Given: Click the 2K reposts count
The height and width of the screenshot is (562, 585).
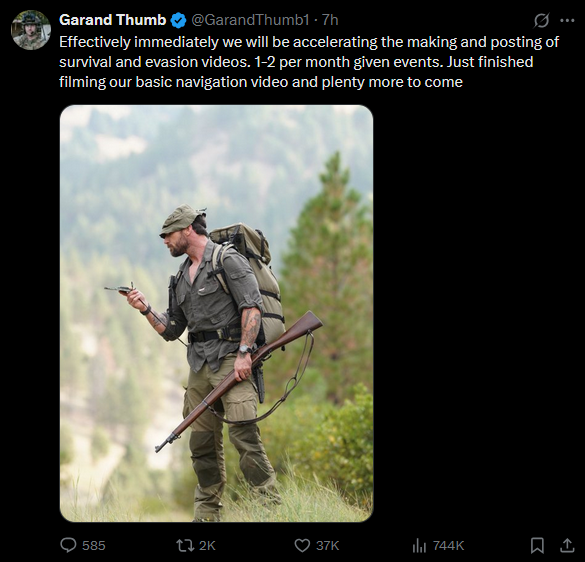Looking at the screenshot, I should click(x=207, y=546).
